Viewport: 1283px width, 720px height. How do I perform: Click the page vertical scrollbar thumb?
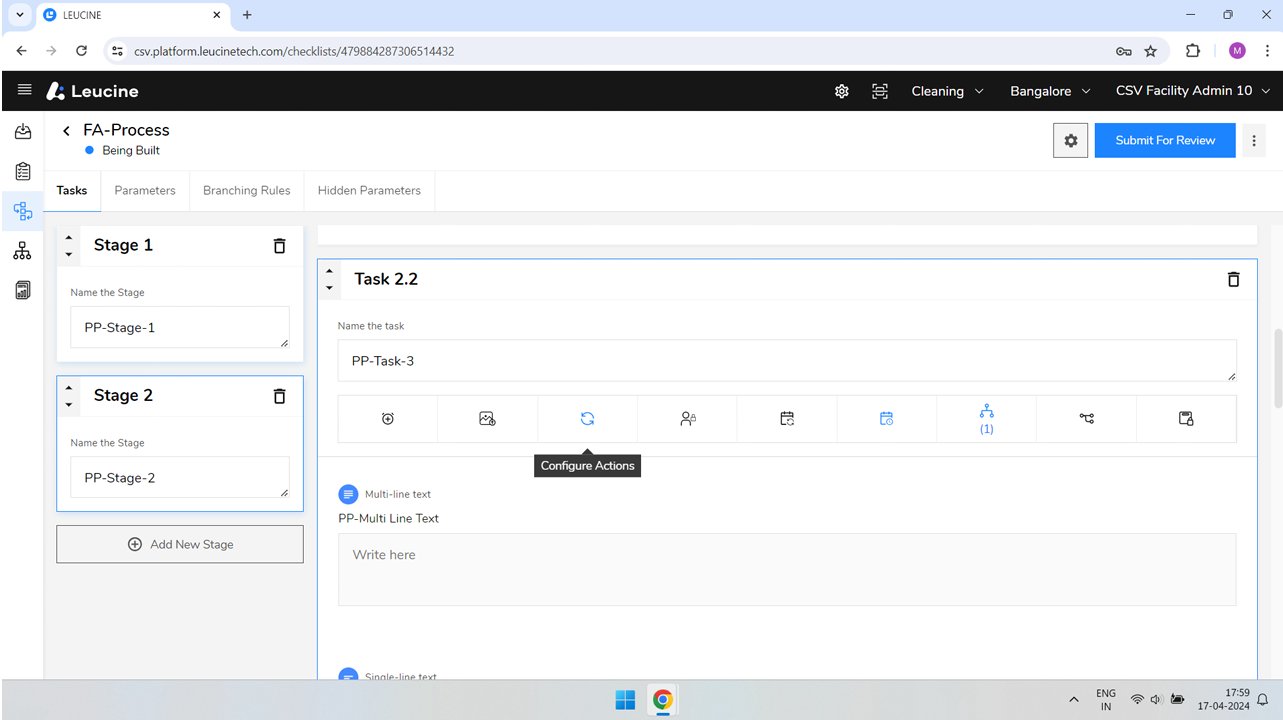[x=1277, y=367]
